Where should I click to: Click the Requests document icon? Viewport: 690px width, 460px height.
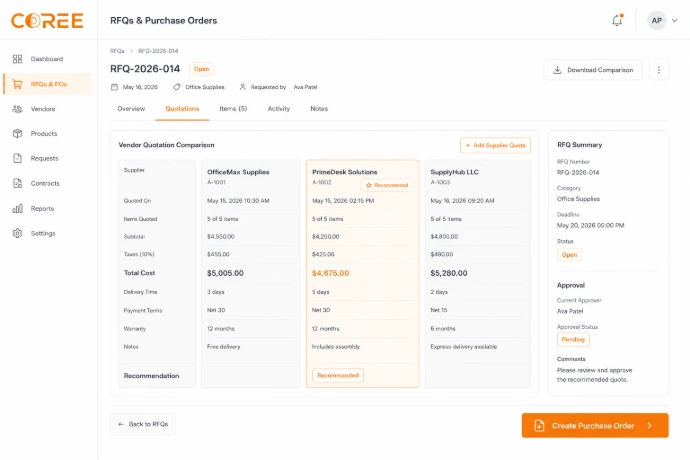[17, 158]
